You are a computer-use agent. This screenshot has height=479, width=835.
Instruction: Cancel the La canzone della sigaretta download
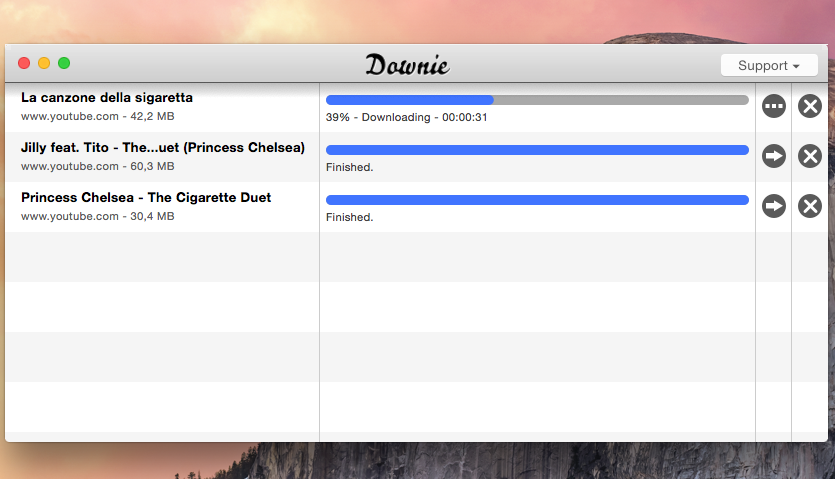810,106
